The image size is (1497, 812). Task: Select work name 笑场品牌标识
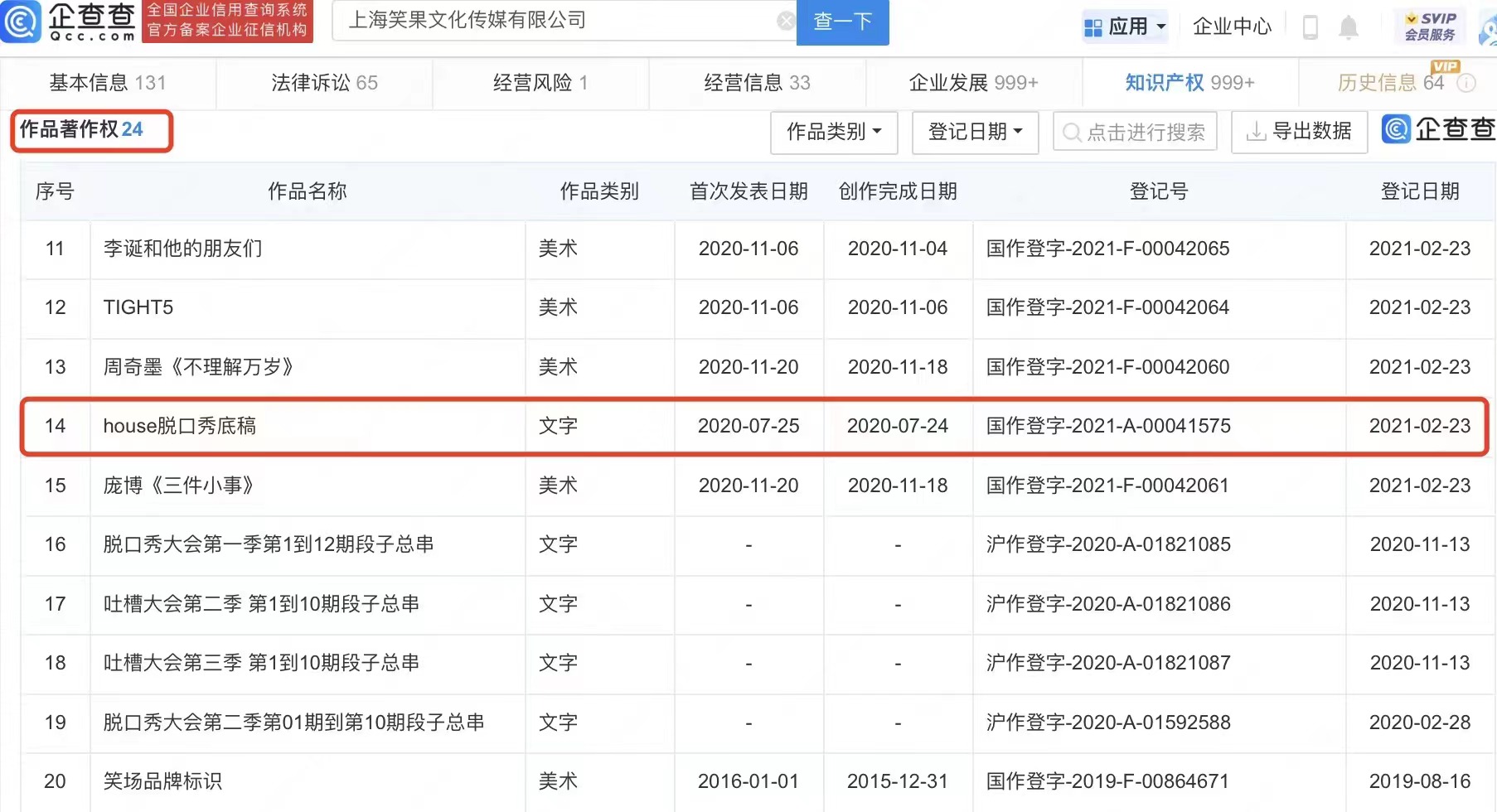tap(162, 781)
